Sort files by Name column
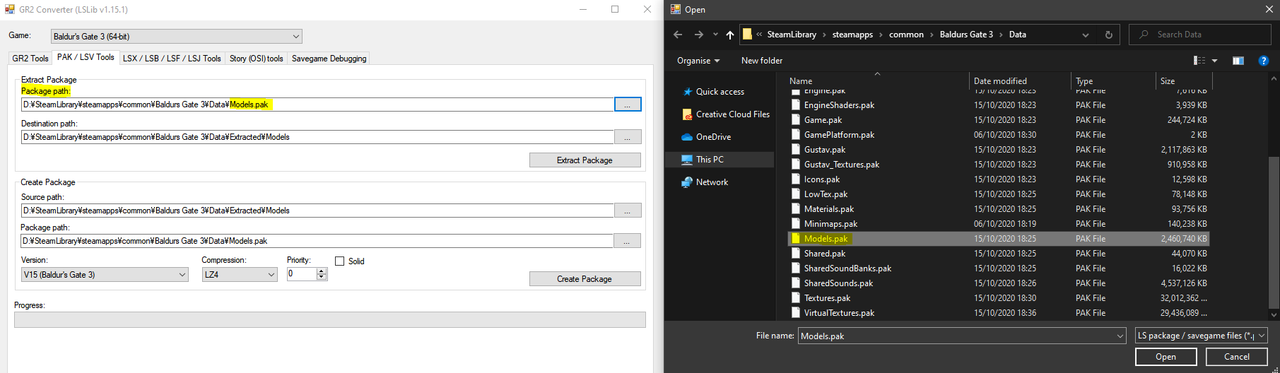Image resolution: width=1280 pixels, height=373 pixels. pyautogui.click(x=878, y=81)
